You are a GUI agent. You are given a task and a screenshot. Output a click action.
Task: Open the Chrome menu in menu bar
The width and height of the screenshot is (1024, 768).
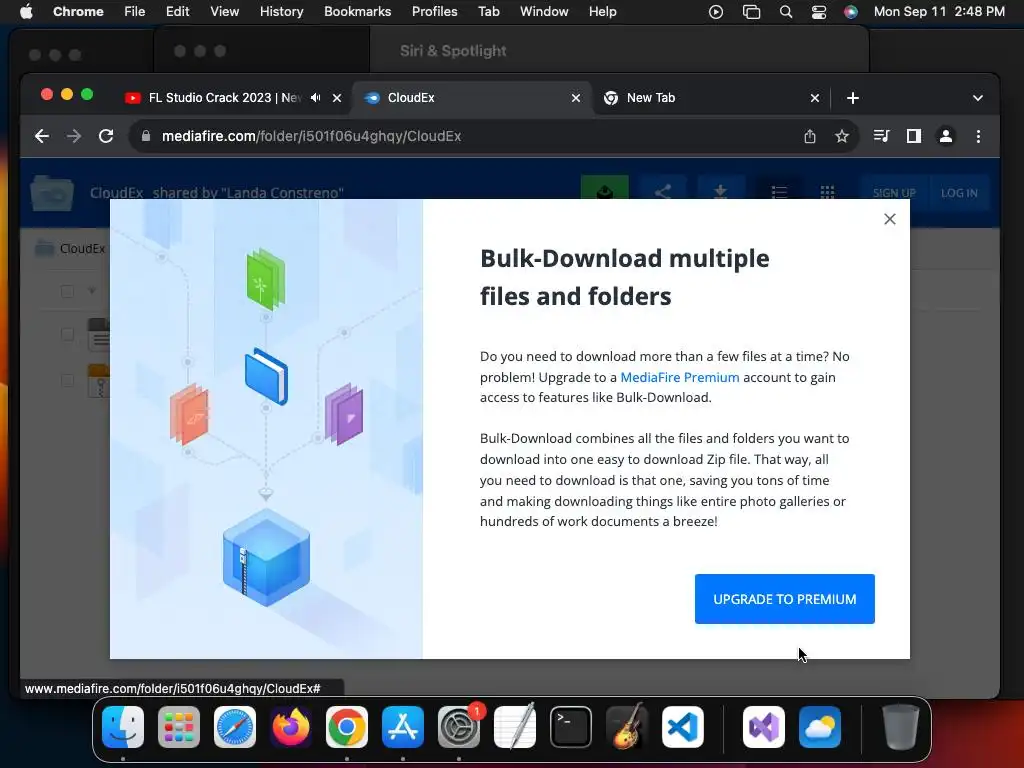tap(78, 12)
